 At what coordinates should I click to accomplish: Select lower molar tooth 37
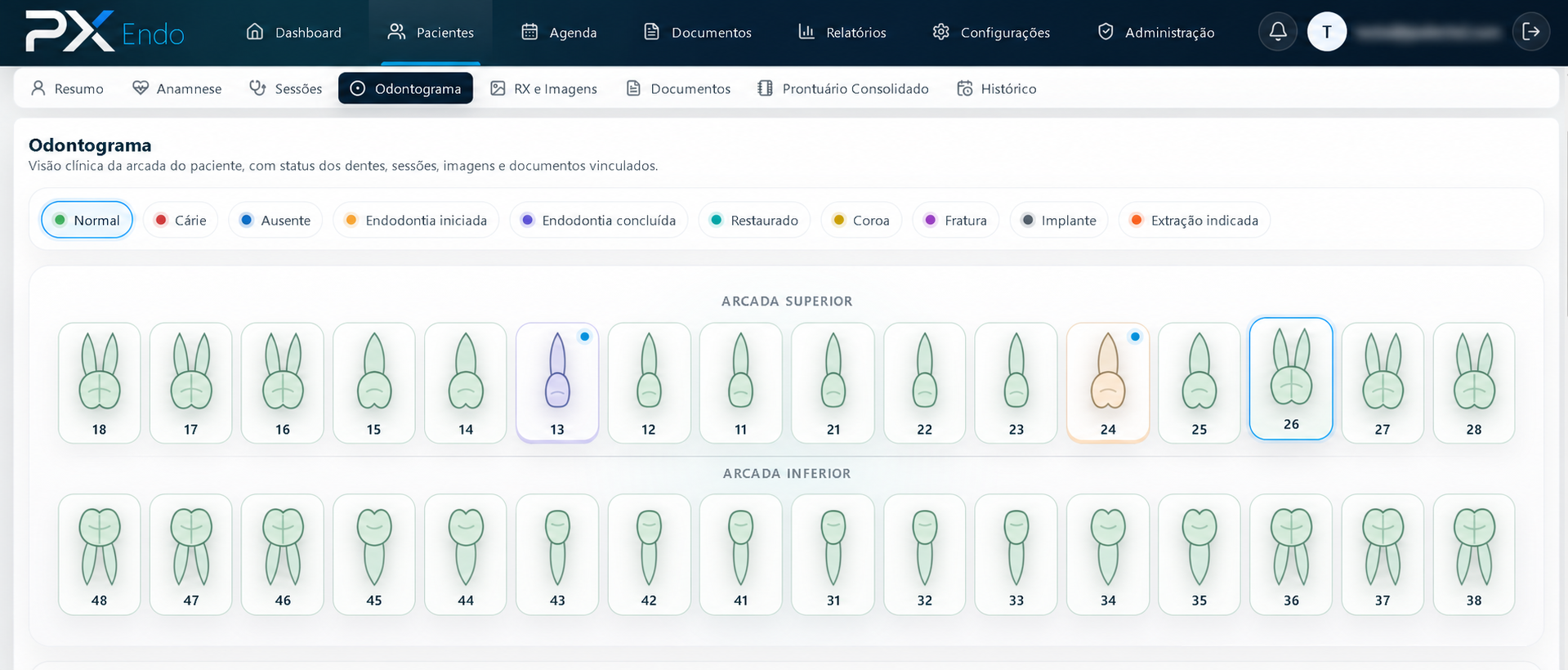1383,555
